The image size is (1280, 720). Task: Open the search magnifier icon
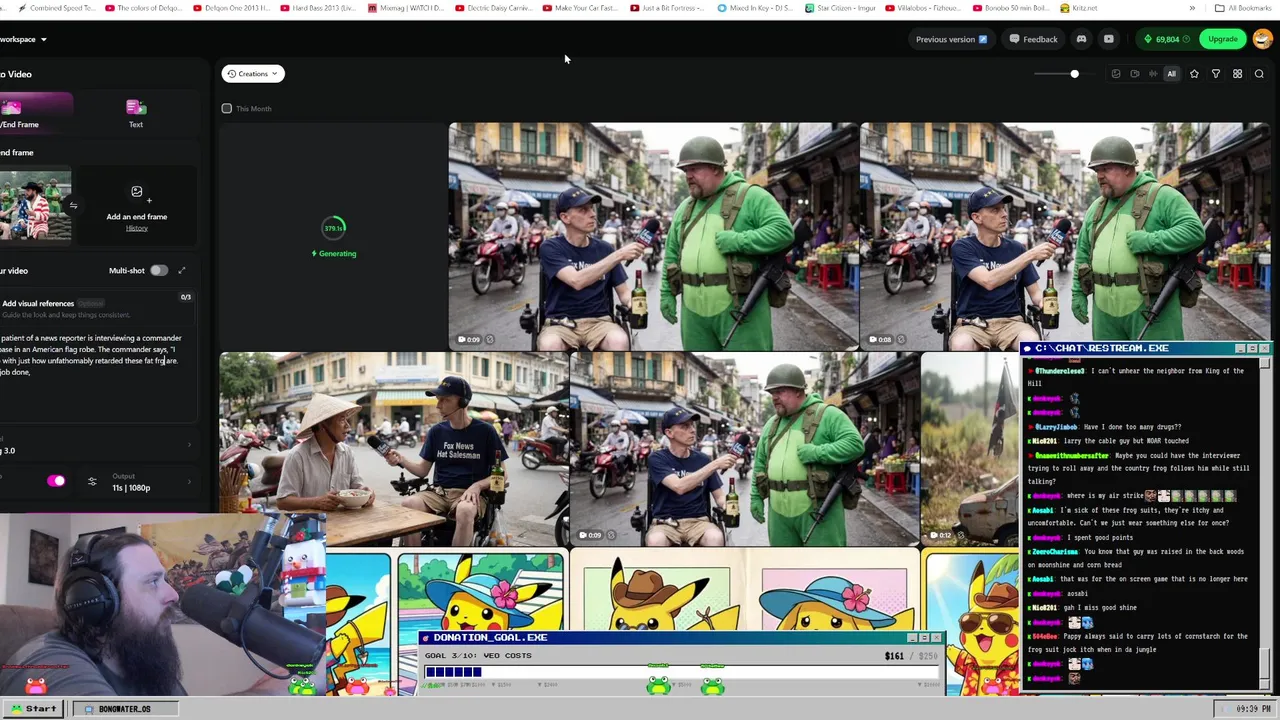1259,74
